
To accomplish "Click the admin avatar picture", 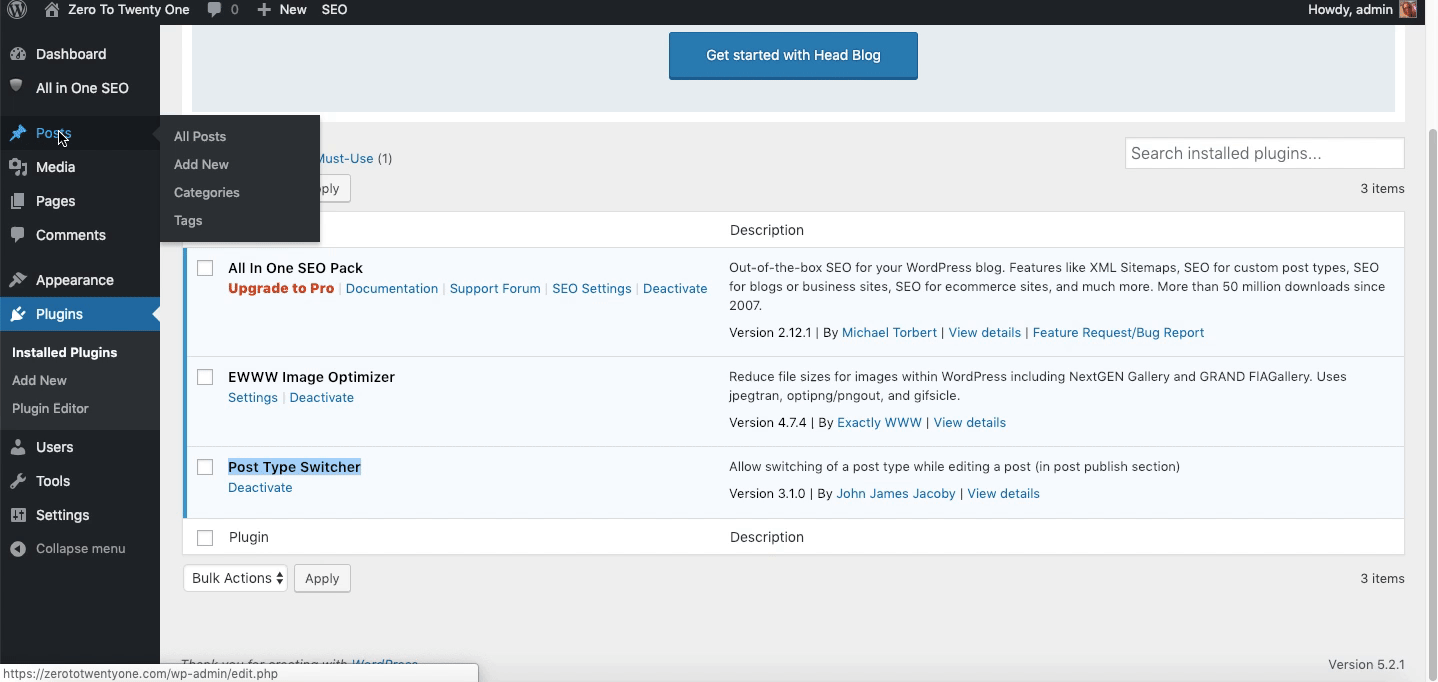I will click(1408, 10).
